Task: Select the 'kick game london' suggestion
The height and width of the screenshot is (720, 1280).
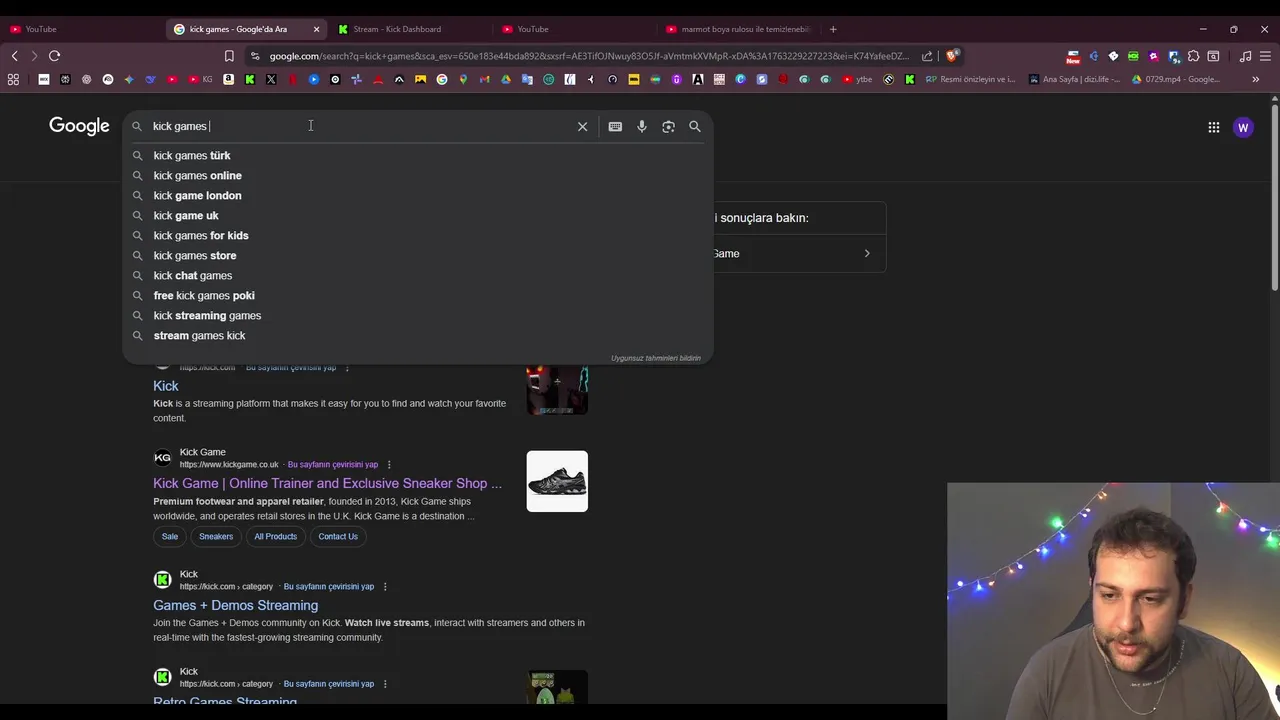Action: (418, 195)
